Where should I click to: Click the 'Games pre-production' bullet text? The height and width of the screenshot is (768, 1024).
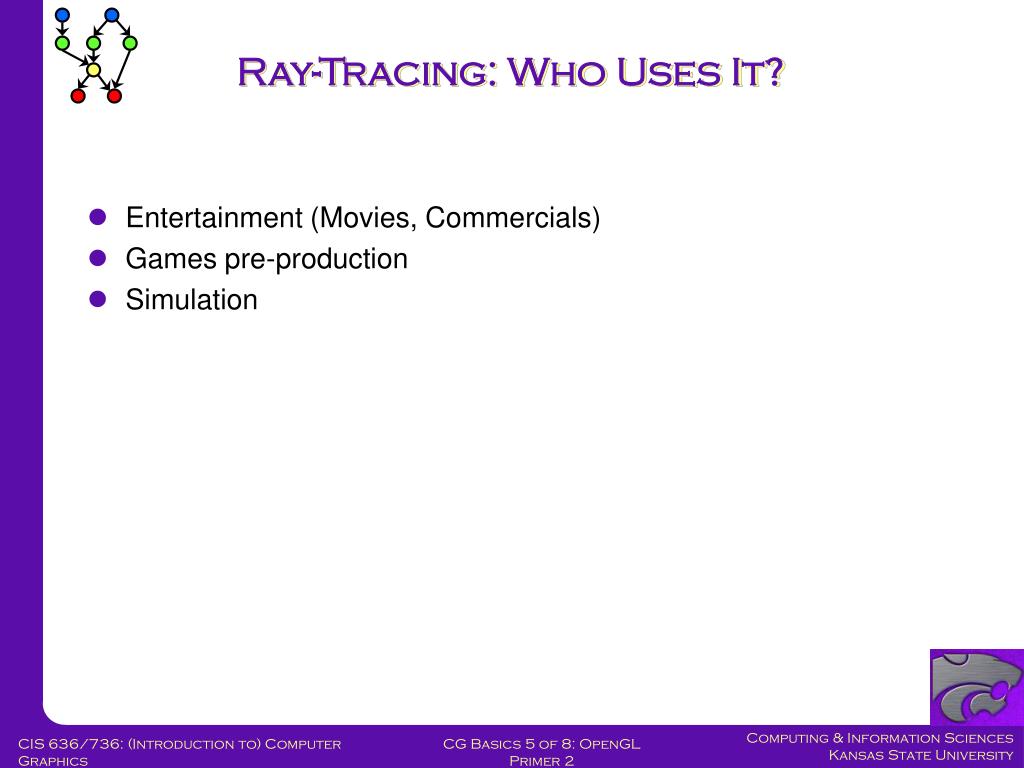coord(266,259)
